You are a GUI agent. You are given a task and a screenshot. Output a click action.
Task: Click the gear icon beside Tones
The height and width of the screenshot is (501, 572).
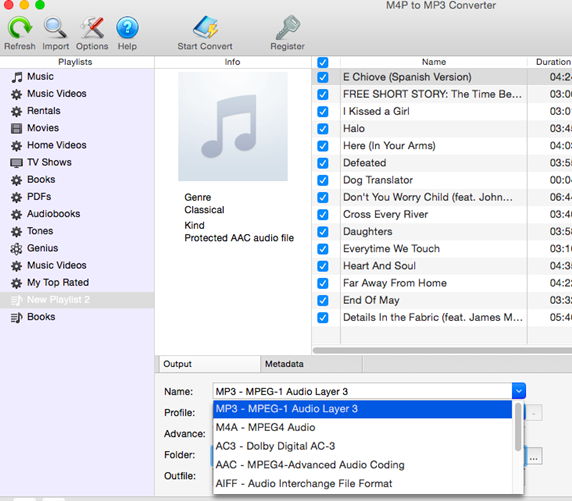coord(16,231)
